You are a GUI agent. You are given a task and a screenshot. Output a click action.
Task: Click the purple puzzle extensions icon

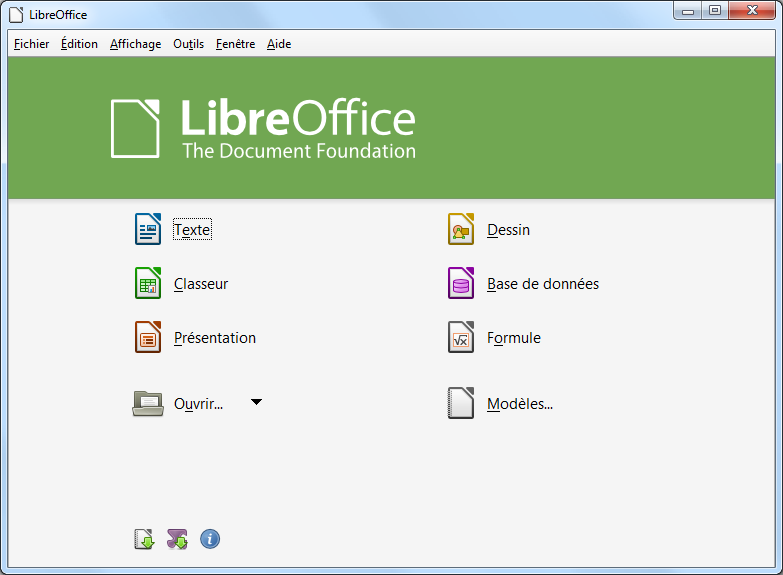pyautogui.click(x=177, y=539)
